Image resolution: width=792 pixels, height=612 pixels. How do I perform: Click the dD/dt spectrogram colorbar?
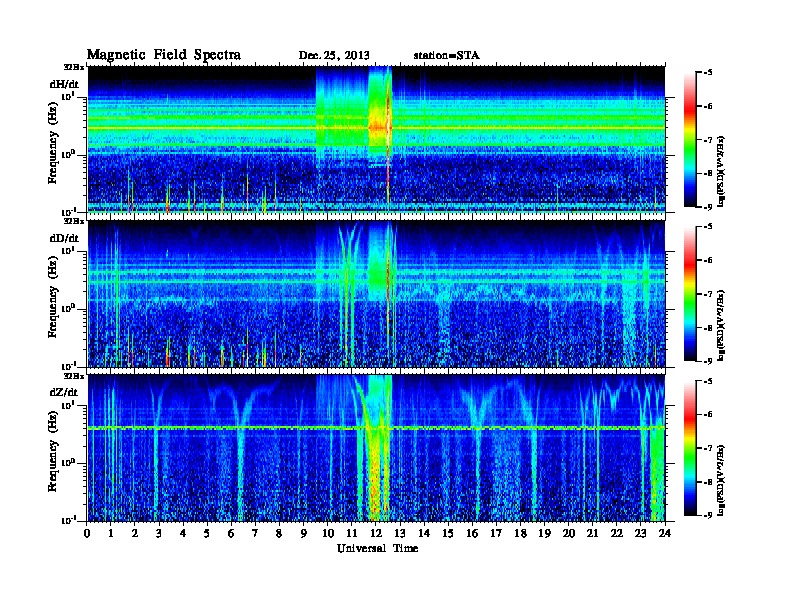pos(690,293)
